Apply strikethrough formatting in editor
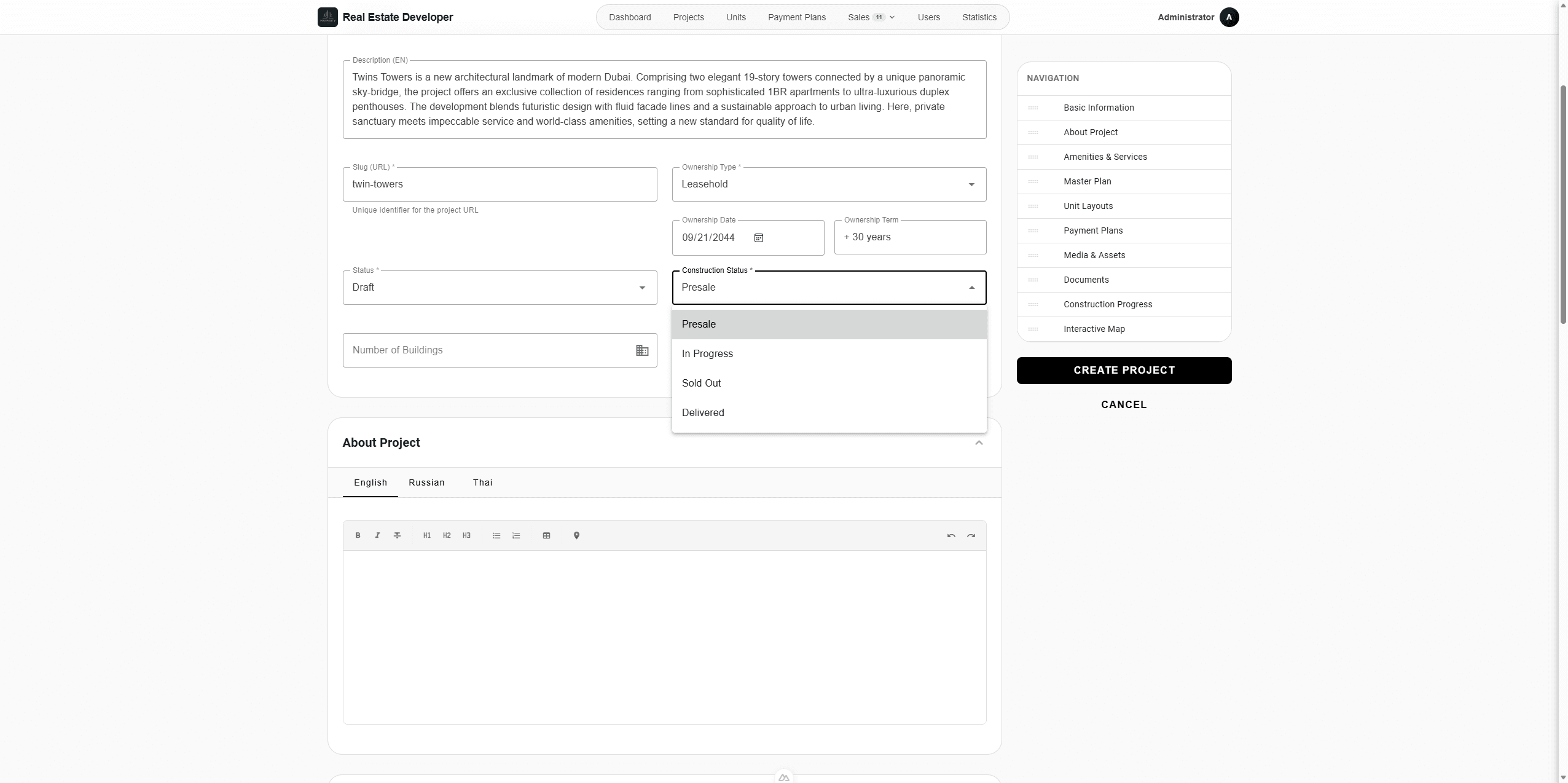 click(x=397, y=535)
